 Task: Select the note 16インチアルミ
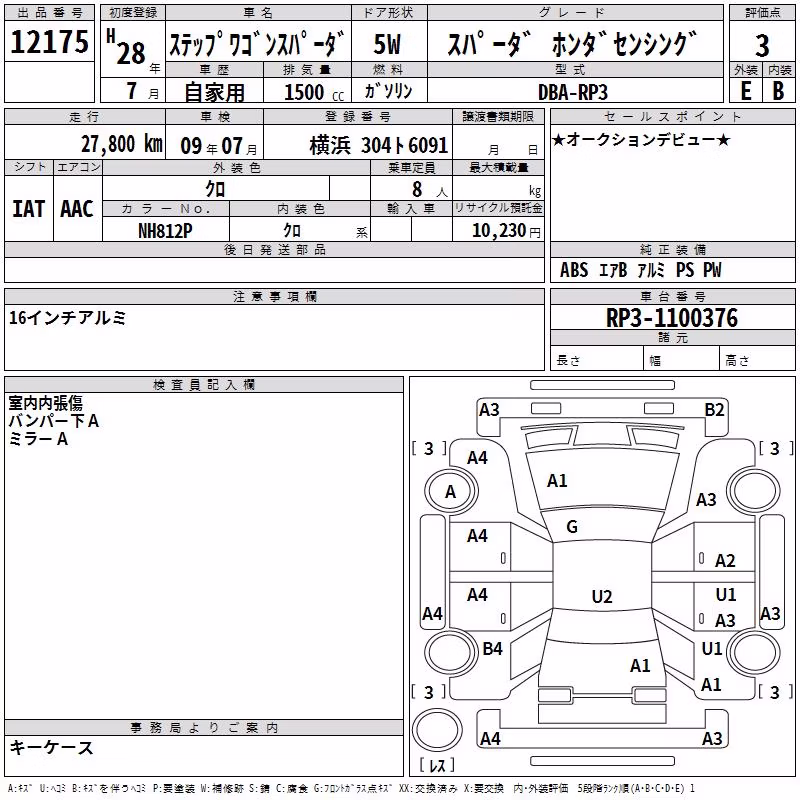(x=67, y=318)
